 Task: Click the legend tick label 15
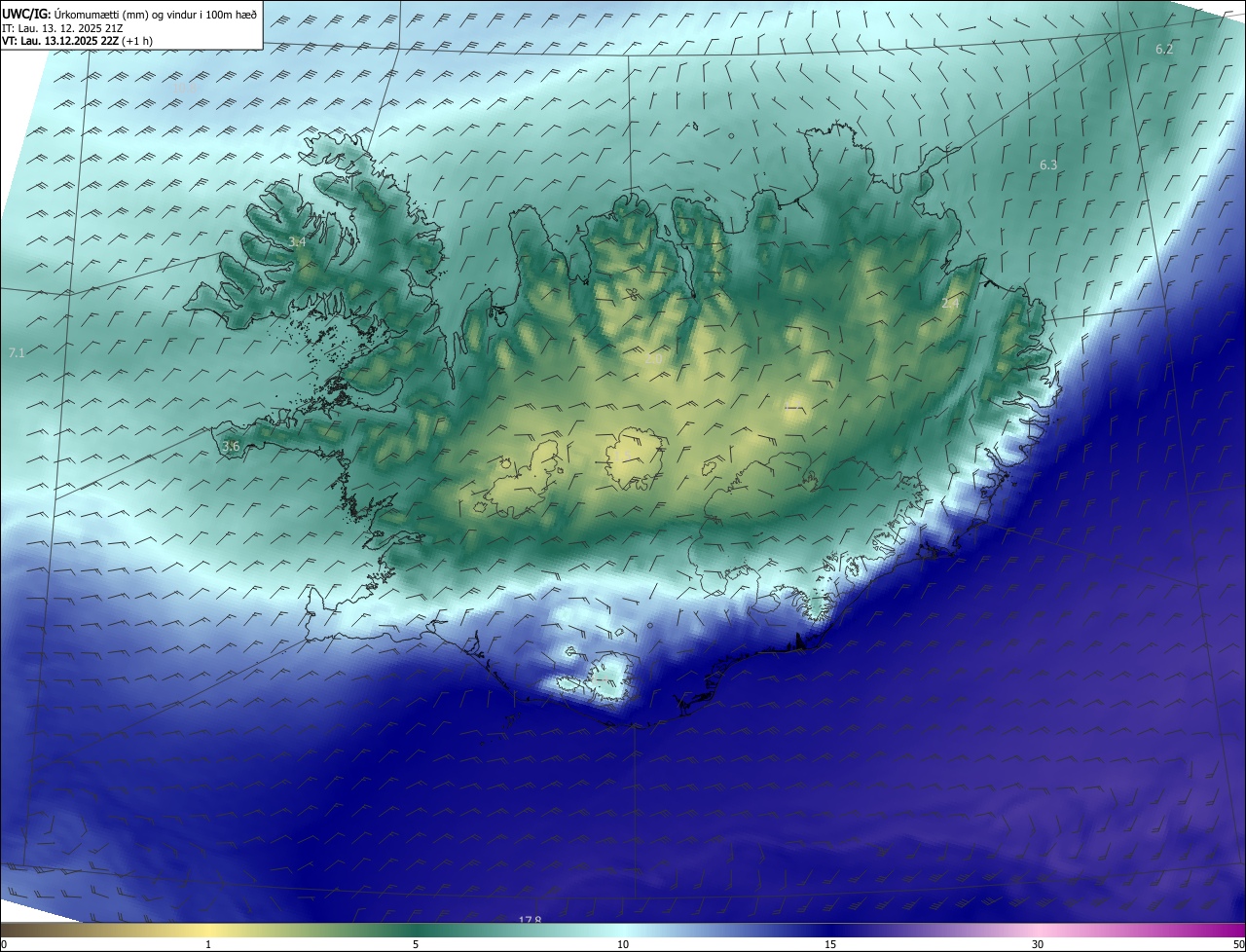[x=830, y=944]
